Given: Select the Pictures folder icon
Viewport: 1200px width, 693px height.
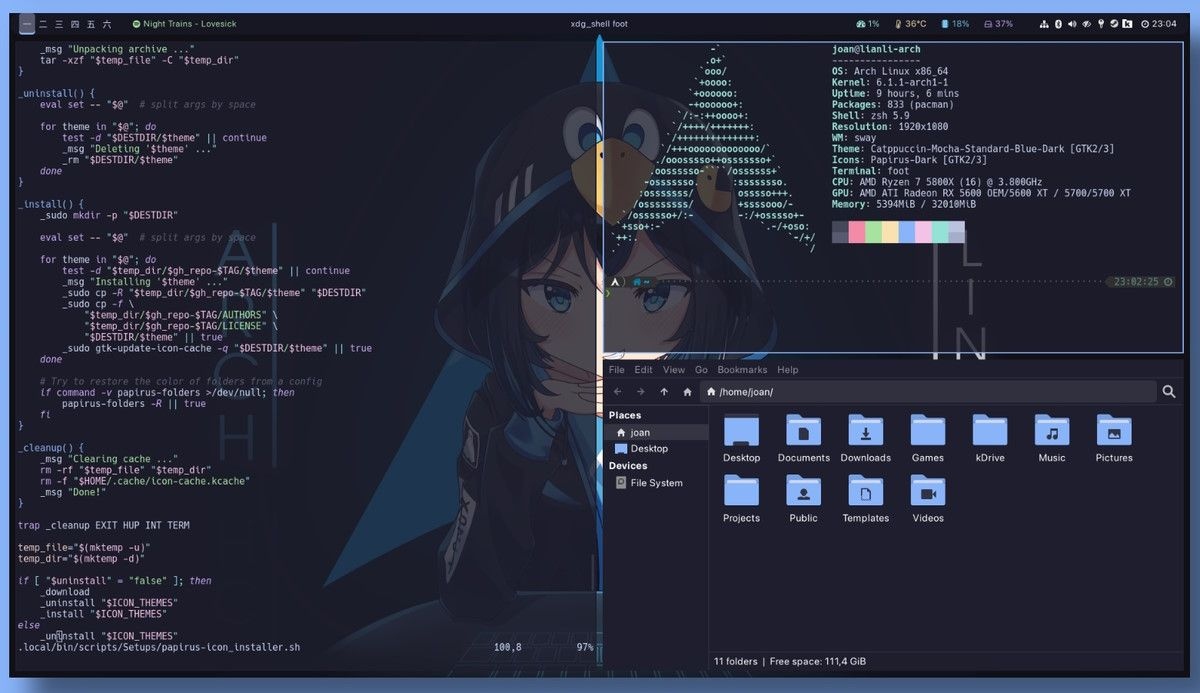Looking at the screenshot, I should pyautogui.click(x=1113, y=432).
